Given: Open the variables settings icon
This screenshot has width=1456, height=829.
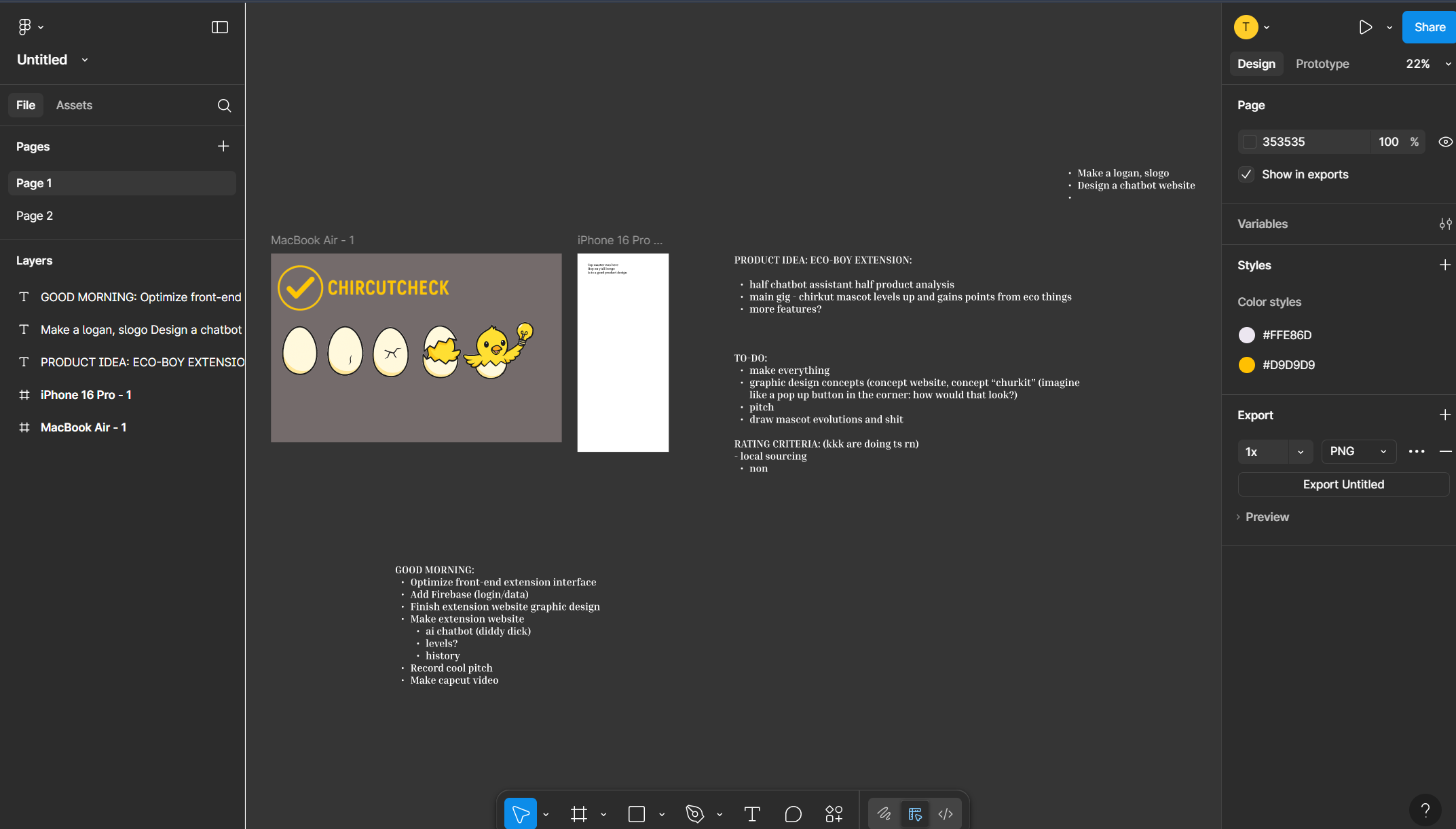Looking at the screenshot, I should pyautogui.click(x=1445, y=224).
